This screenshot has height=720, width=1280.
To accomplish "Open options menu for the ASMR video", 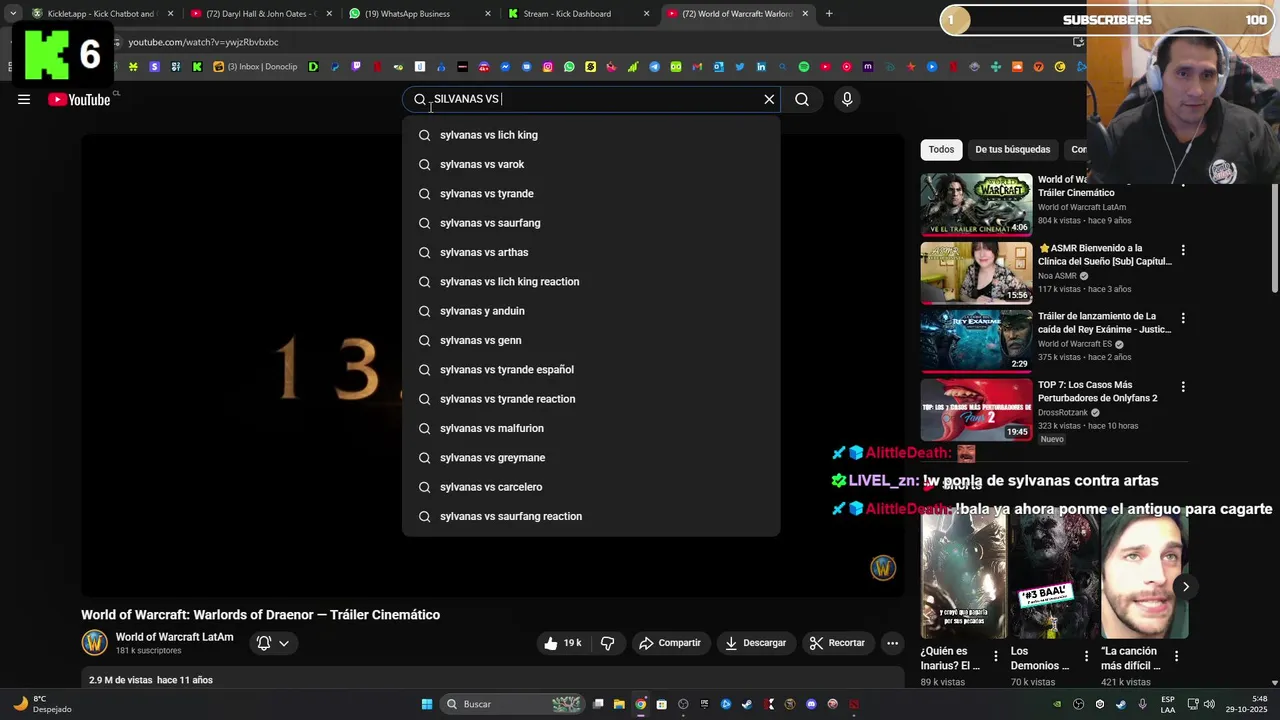I will point(1183,250).
